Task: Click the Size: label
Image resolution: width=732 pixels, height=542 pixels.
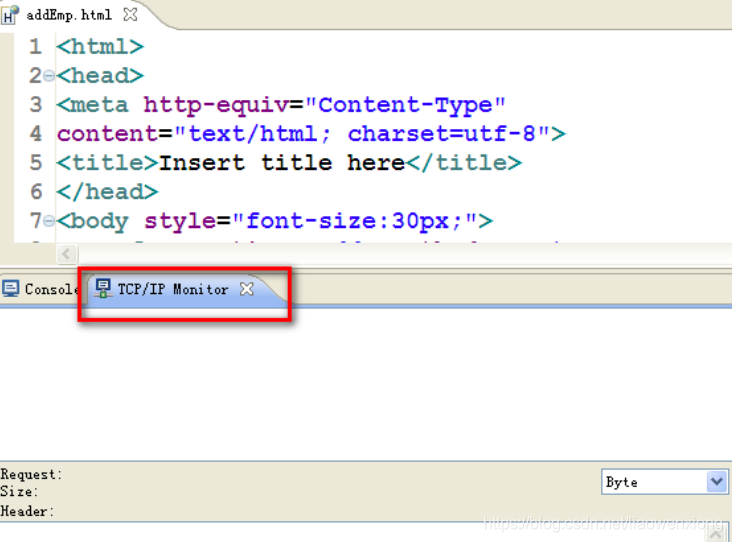Action: coord(19,492)
